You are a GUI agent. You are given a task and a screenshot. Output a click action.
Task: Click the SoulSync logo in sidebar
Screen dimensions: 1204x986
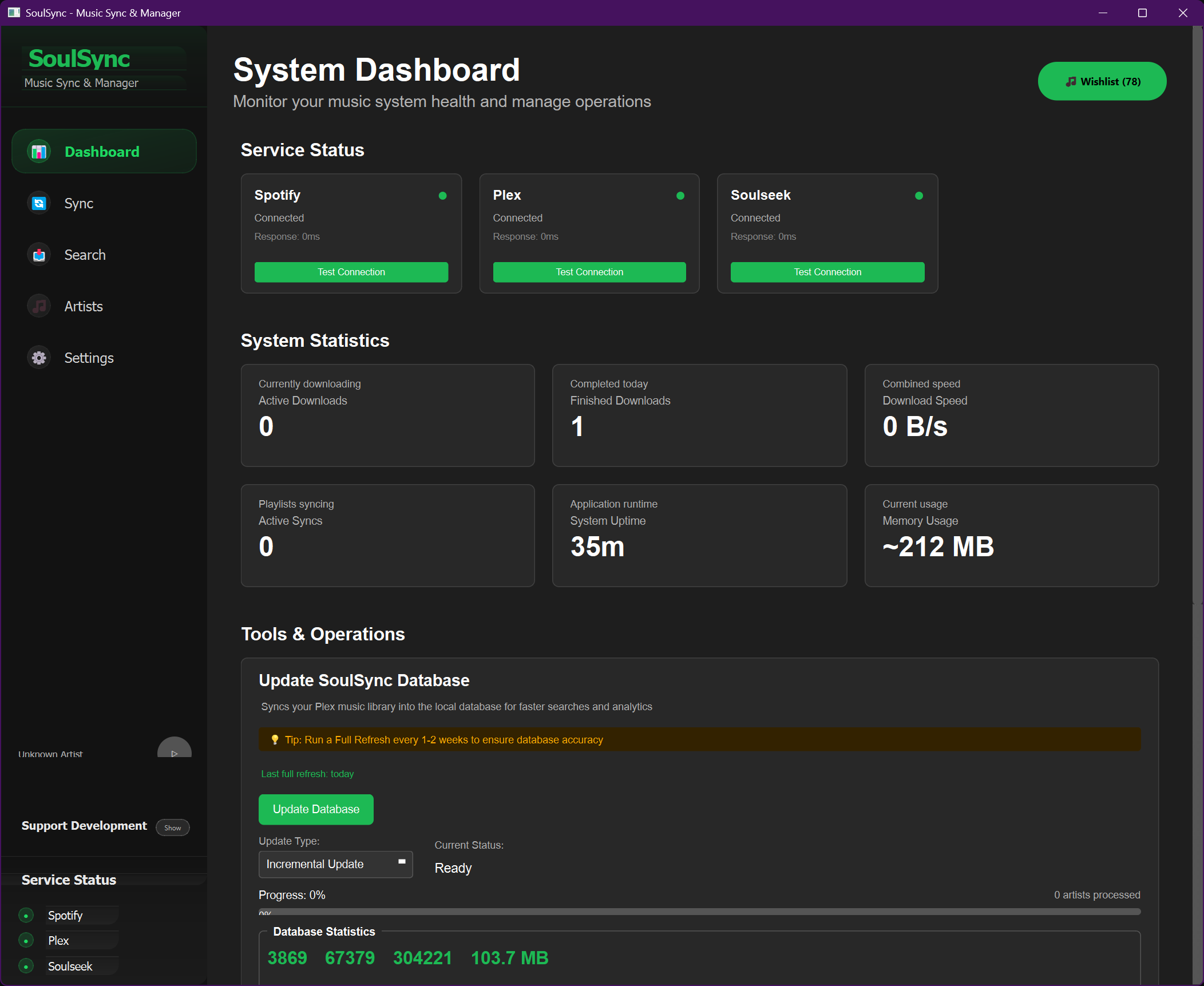point(80,59)
